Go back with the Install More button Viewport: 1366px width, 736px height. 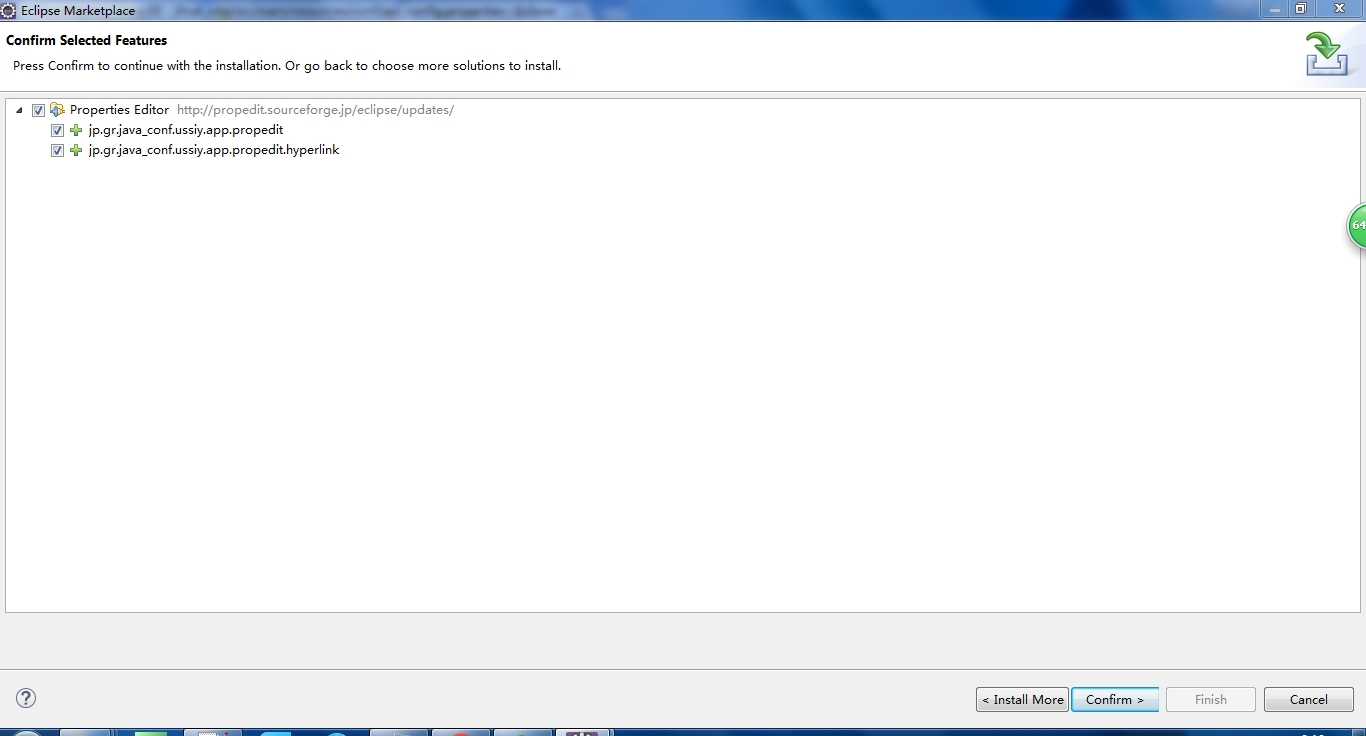tap(1022, 699)
